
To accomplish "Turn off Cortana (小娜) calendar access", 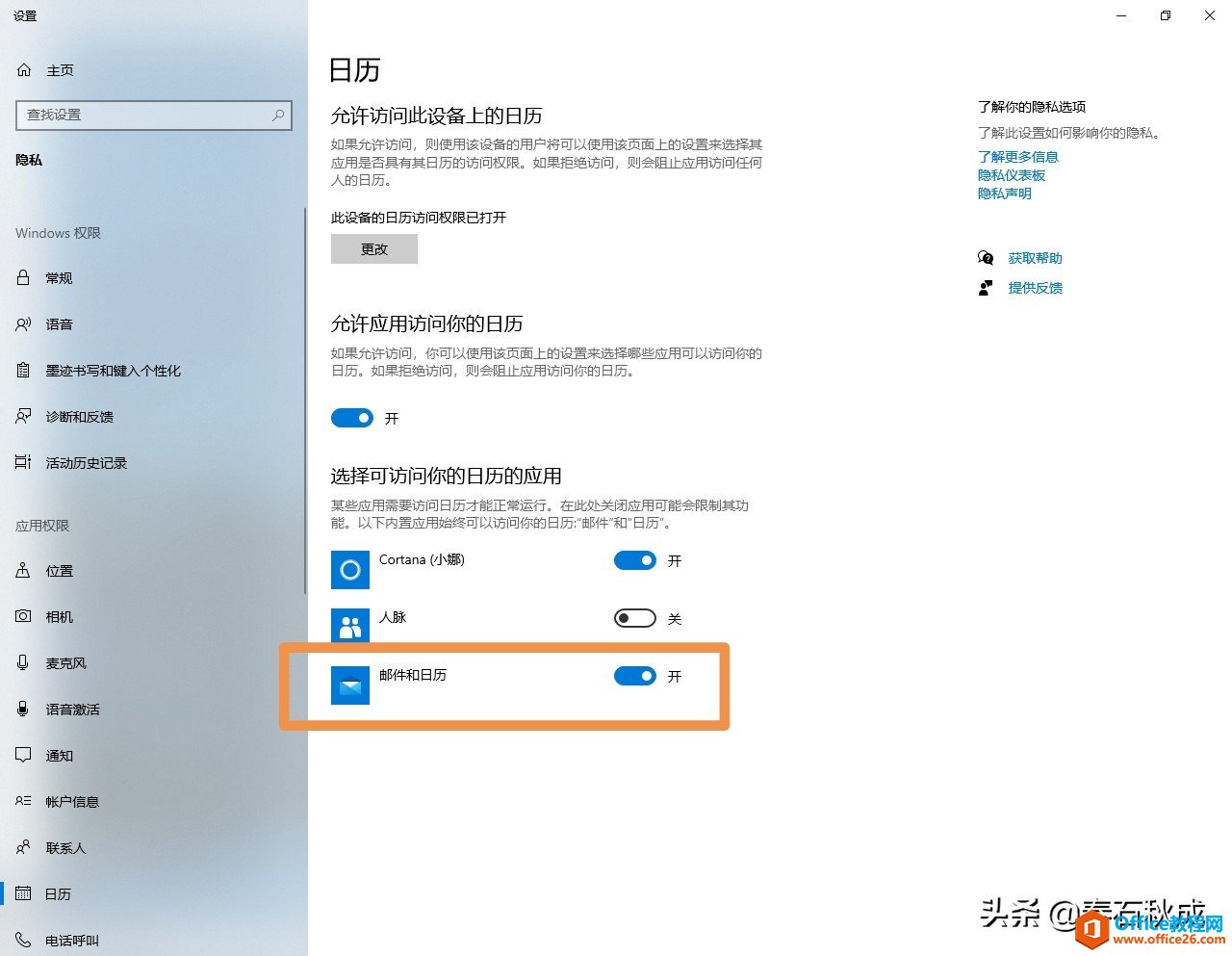I will point(635,560).
